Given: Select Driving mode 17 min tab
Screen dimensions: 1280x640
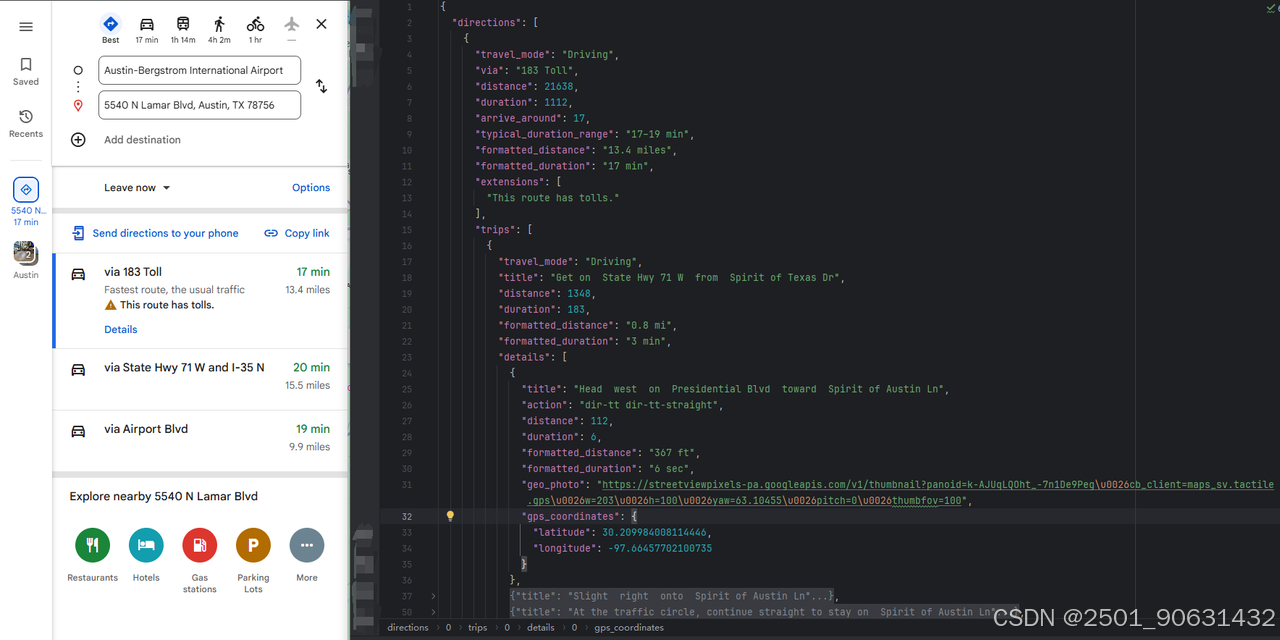Looking at the screenshot, I should (147, 29).
